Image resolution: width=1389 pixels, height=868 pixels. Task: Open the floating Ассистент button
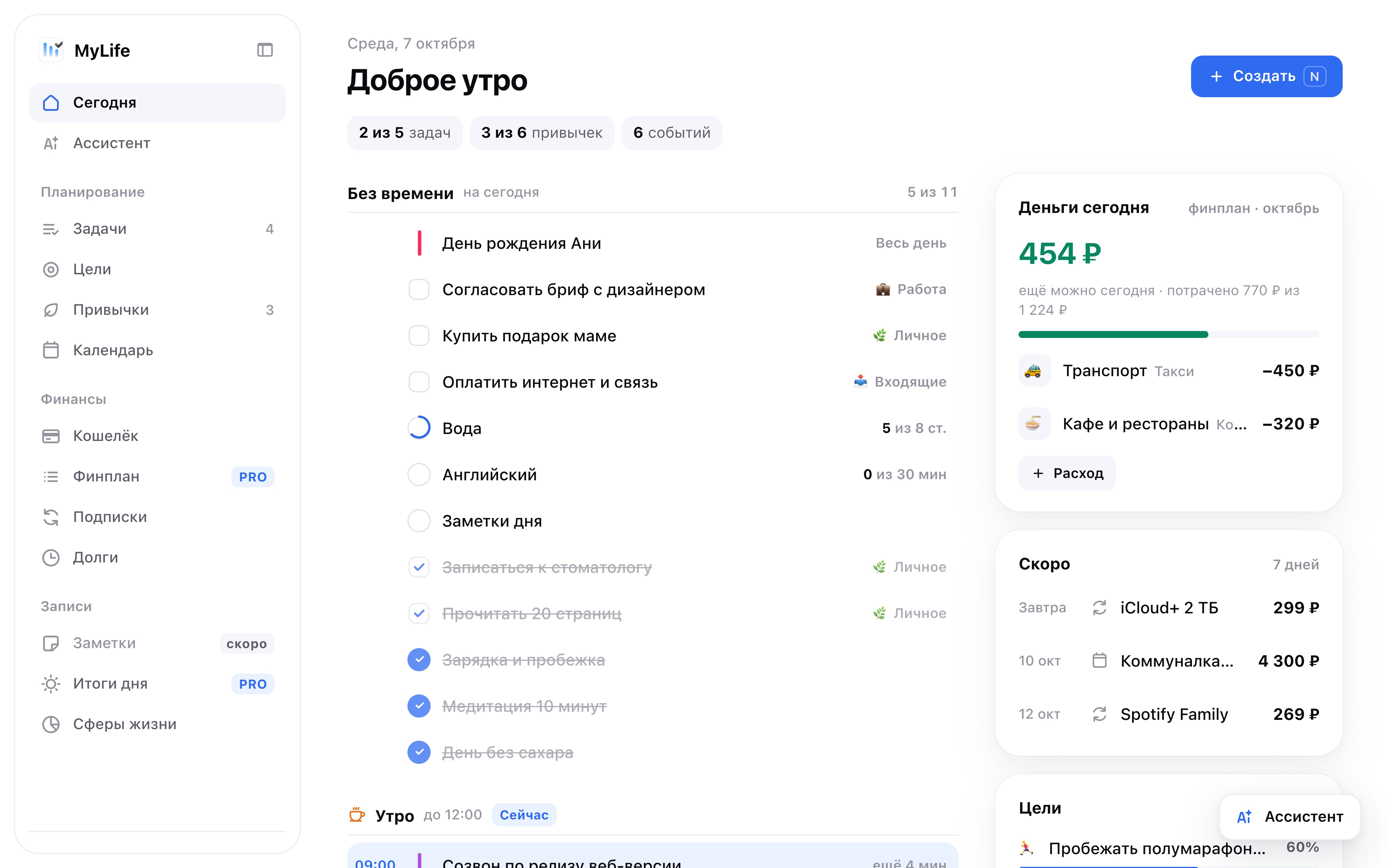pyautogui.click(x=1290, y=816)
